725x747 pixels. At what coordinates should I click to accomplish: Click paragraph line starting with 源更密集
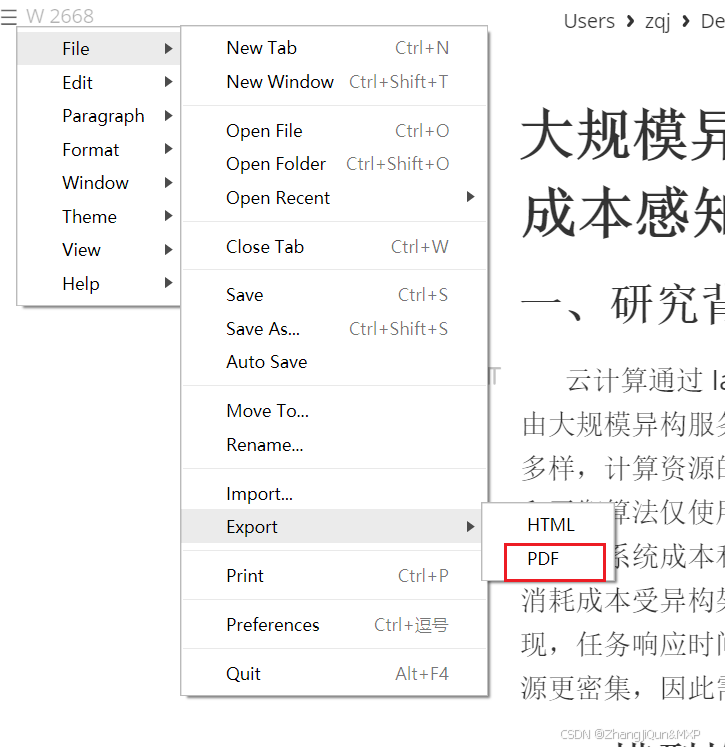[x=623, y=688]
